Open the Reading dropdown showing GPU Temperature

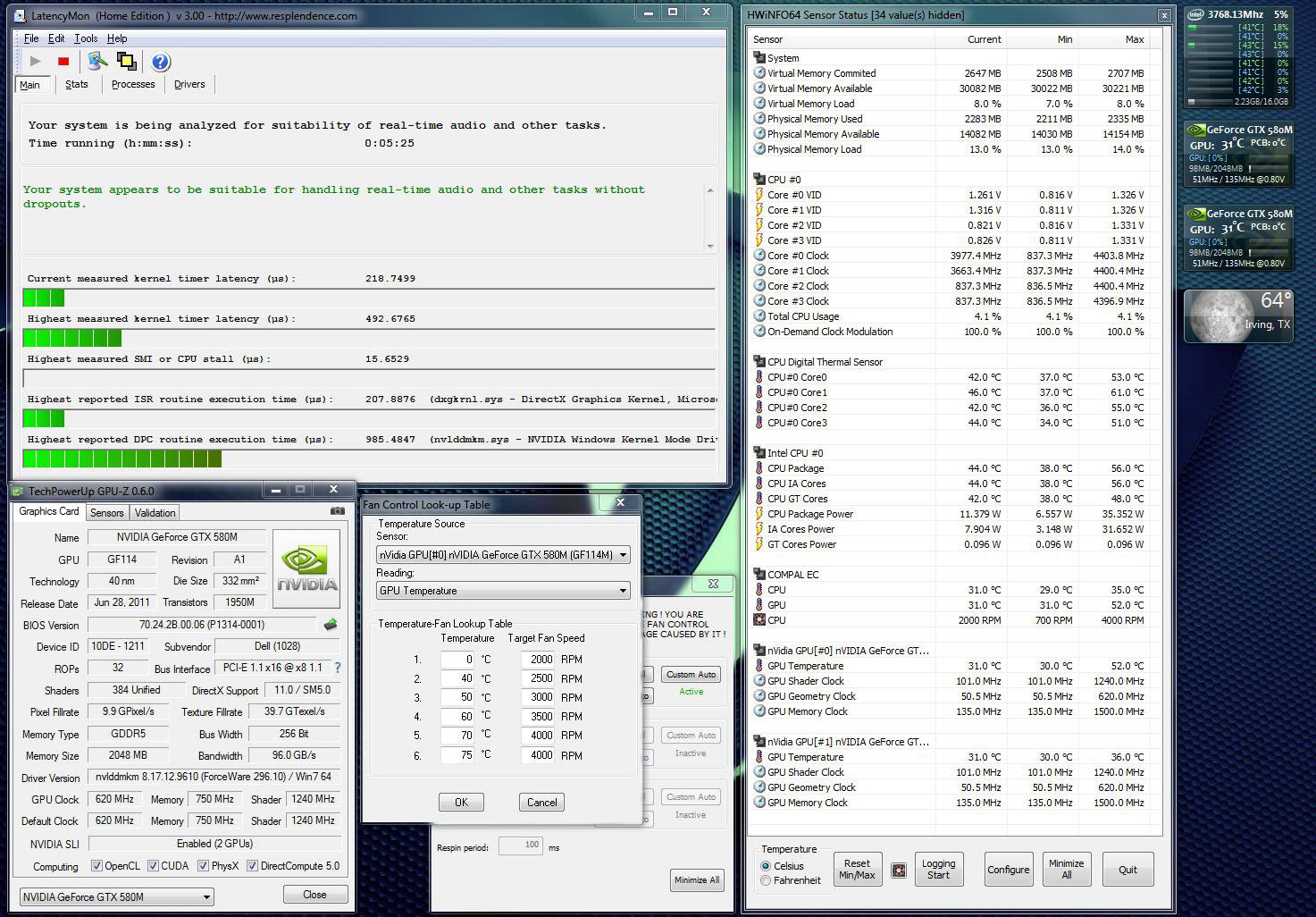[504, 591]
